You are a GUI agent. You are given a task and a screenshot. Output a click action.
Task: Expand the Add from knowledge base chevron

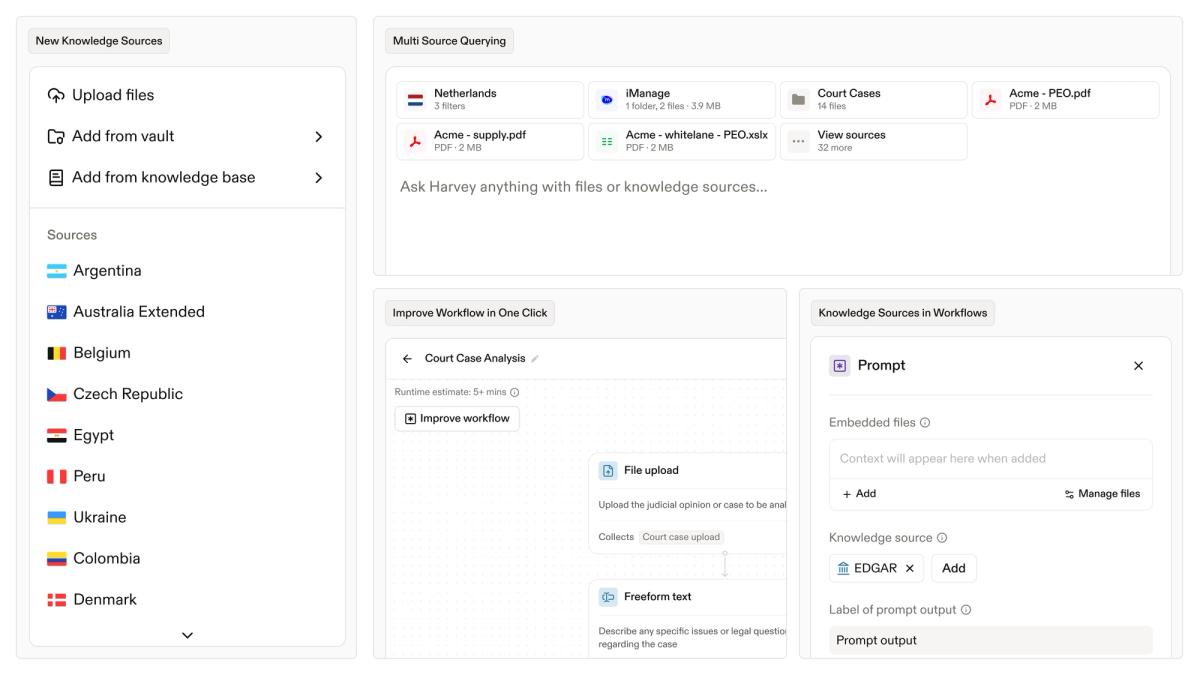(319, 177)
